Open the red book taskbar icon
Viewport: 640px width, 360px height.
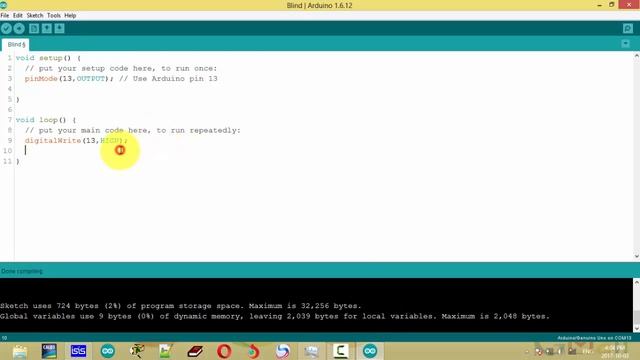[195, 351]
